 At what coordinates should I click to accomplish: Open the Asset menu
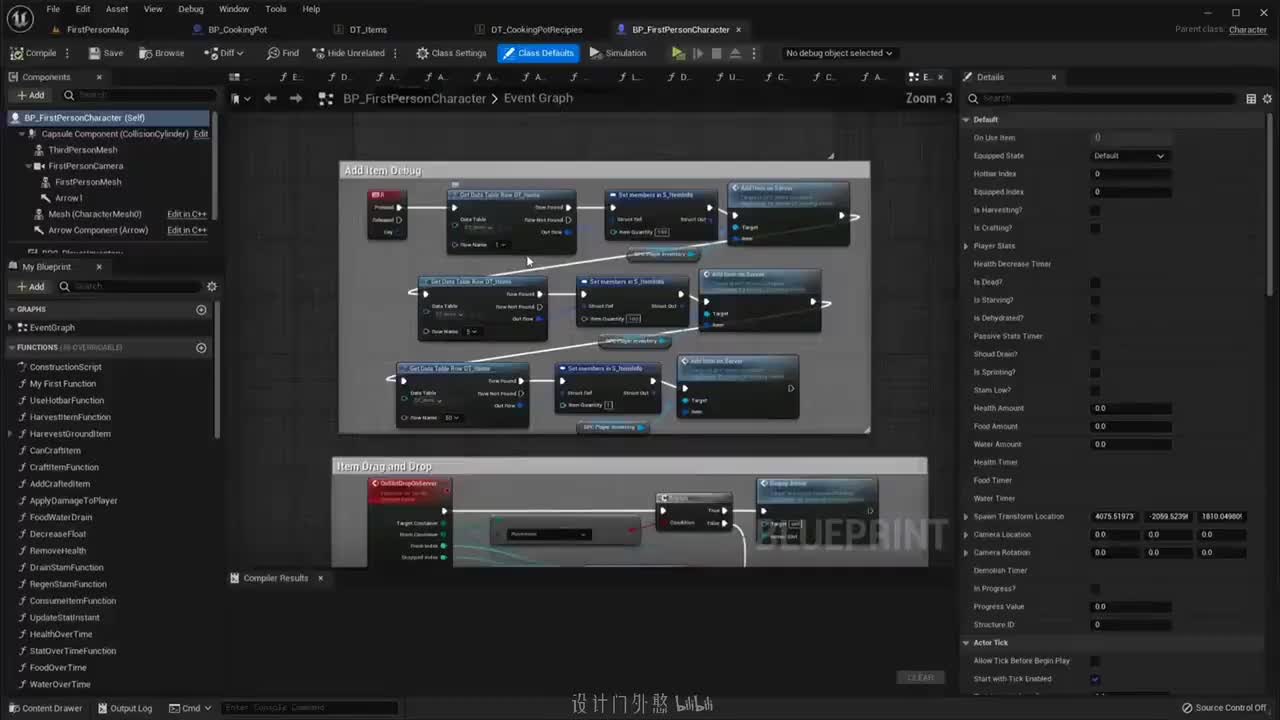(x=117, y=9)
